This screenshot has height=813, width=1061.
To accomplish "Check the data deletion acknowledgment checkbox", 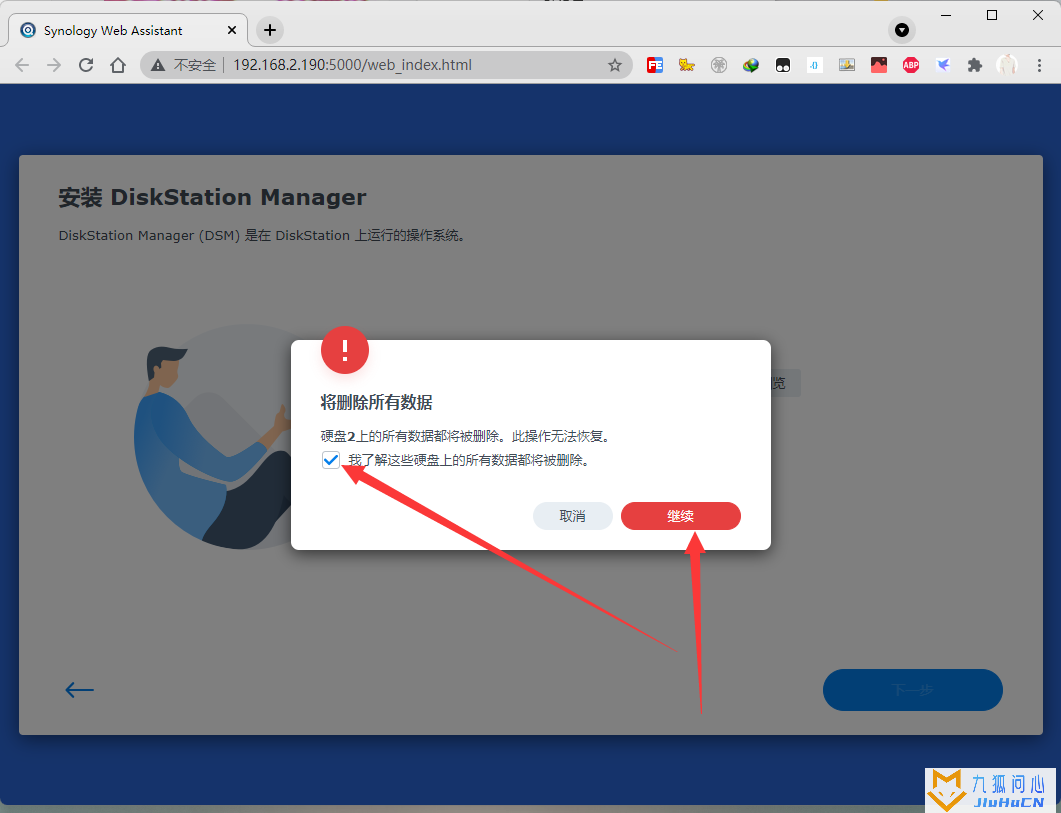I will pos(330,460).
